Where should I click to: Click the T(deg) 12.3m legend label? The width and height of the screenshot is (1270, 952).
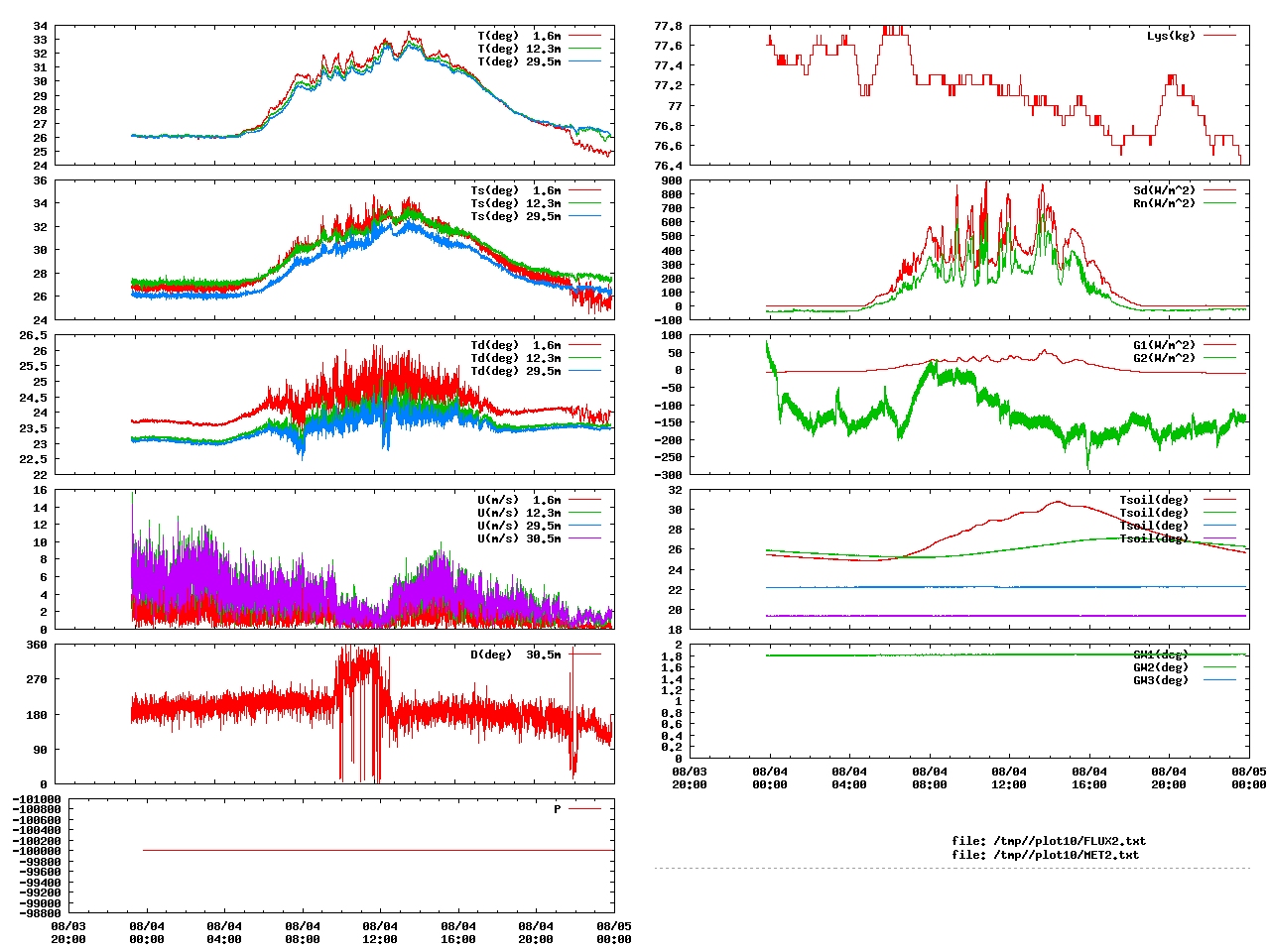tap(519, 49)
